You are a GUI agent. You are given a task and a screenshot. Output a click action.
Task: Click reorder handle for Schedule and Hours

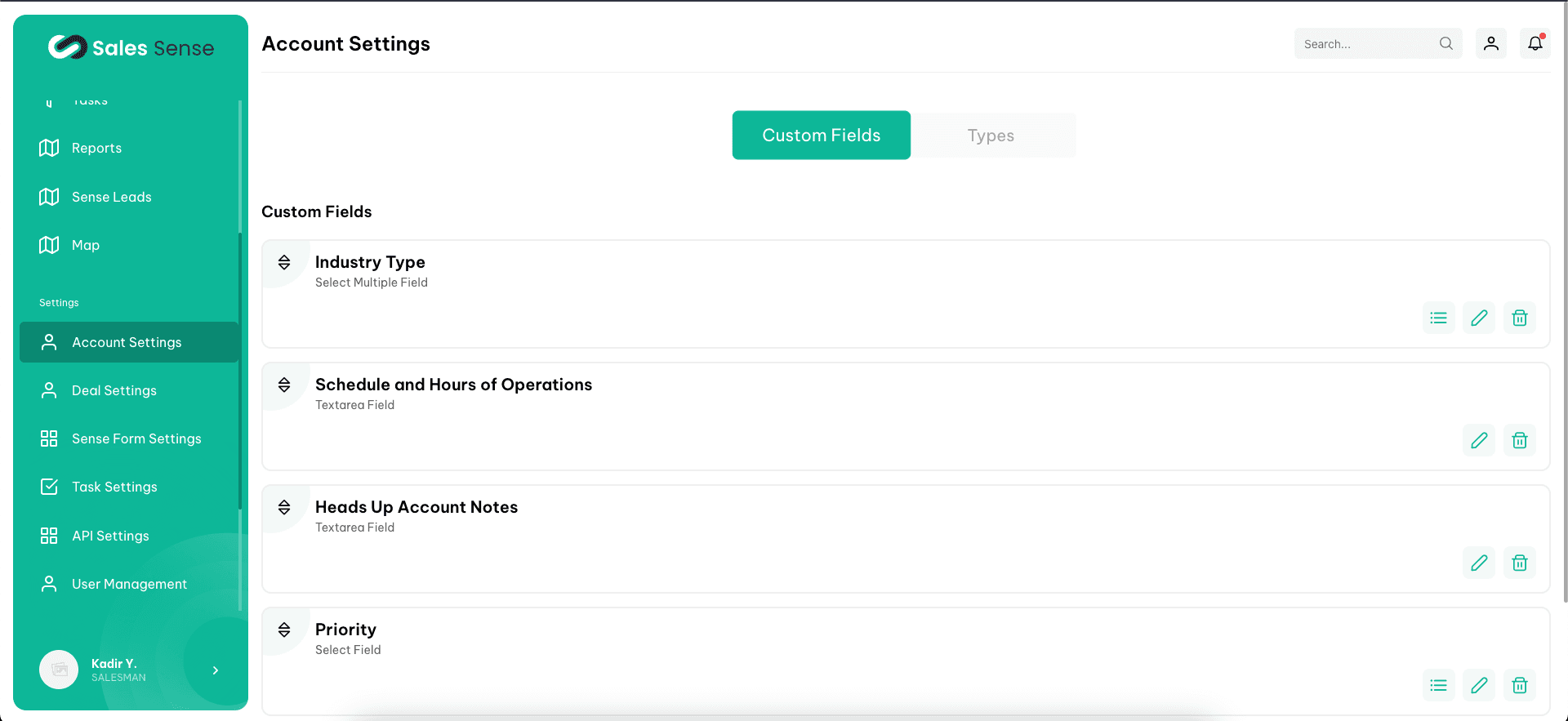284,385
